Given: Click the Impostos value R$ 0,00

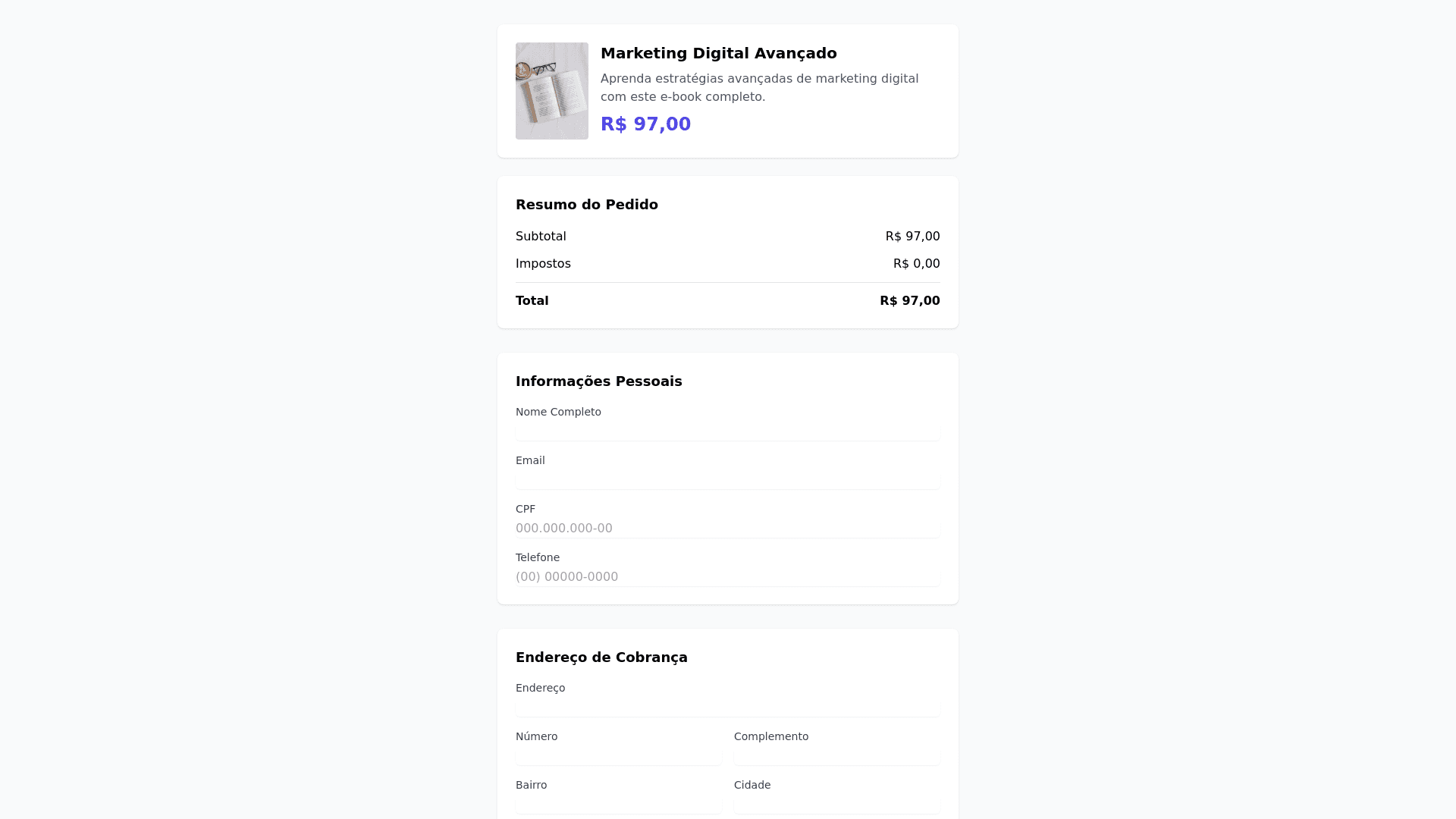Looking at the screenshot, I should (x=916, y=264).
